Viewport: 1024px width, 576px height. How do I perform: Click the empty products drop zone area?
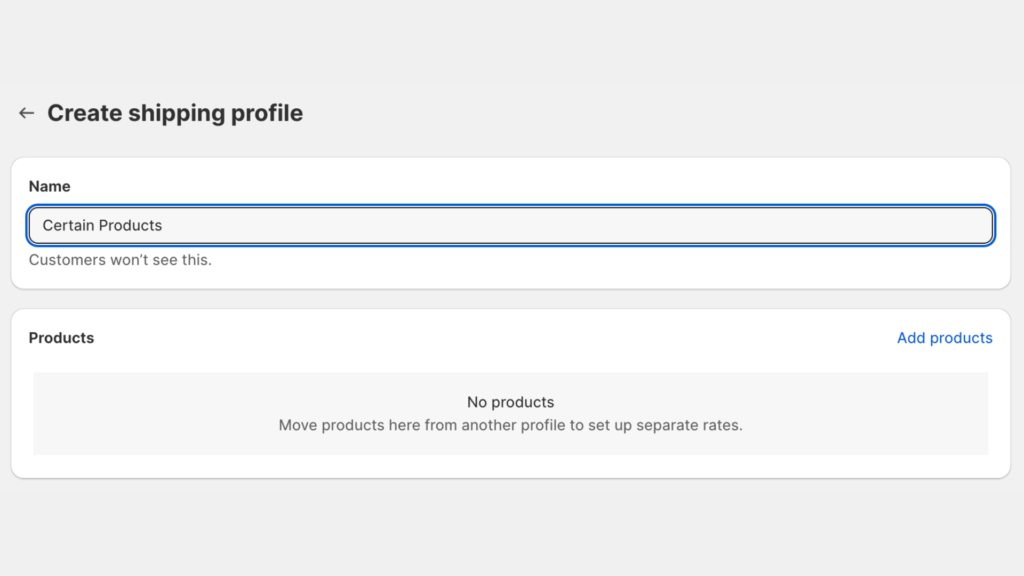pyautogui.click(x=511, y=413)
